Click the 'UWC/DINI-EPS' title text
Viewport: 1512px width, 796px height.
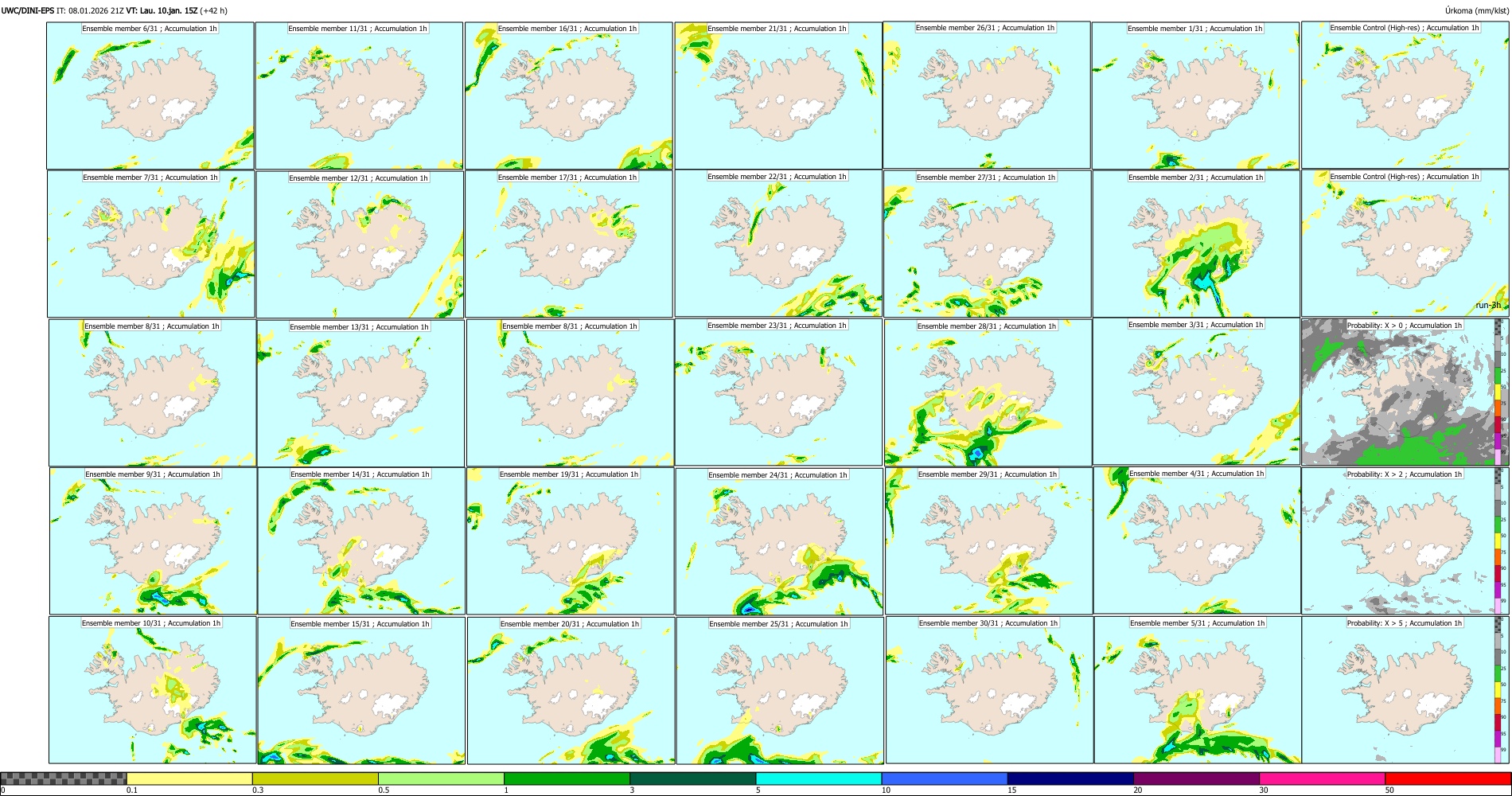[28, 10]
